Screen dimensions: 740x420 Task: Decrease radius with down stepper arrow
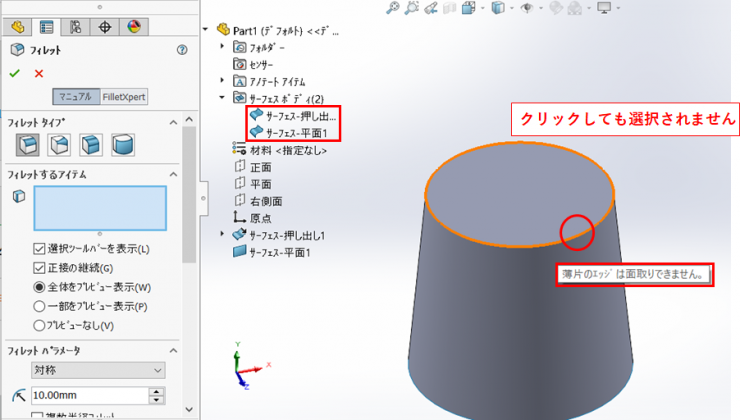pos(156,400)
